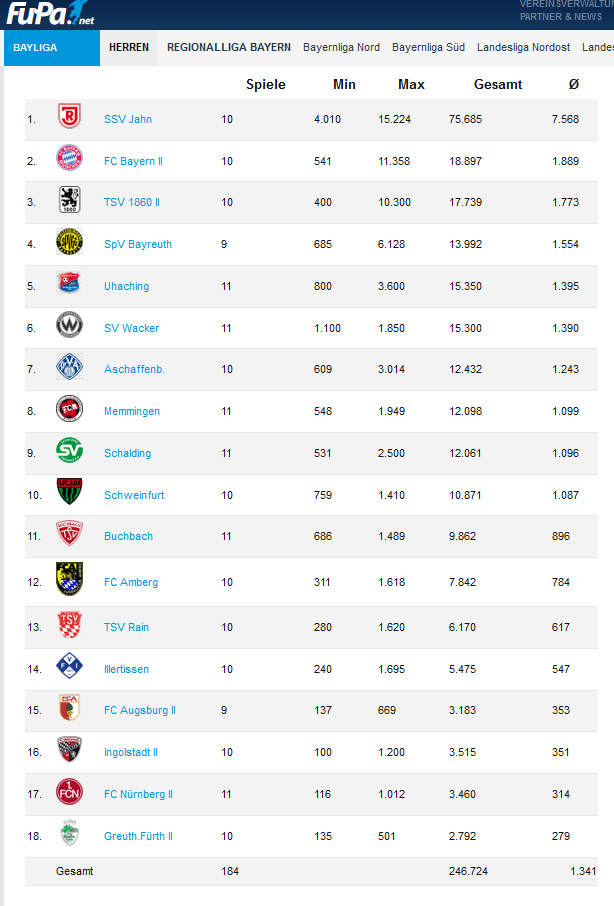
Task: Click the FC Amberg club crest
Action: [x=69, y=579]
